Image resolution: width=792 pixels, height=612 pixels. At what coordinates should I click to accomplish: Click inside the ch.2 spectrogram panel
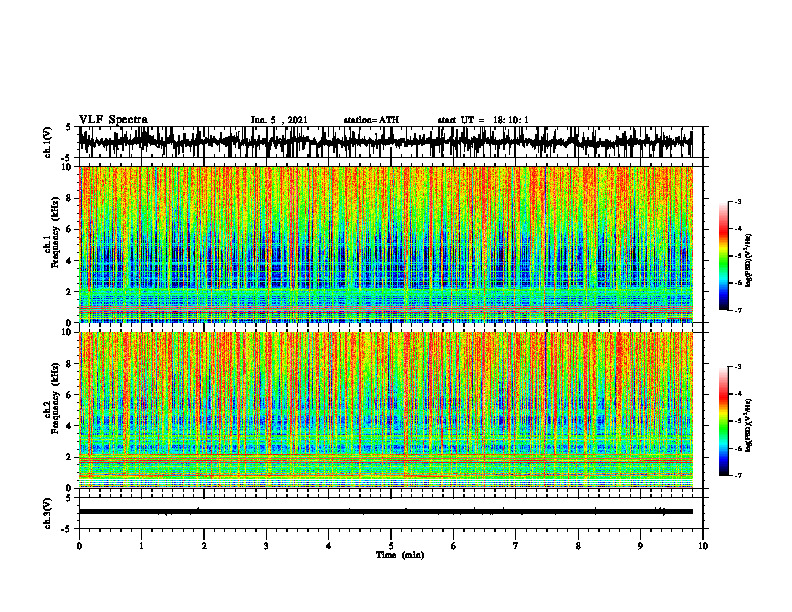tap(385, 410)
